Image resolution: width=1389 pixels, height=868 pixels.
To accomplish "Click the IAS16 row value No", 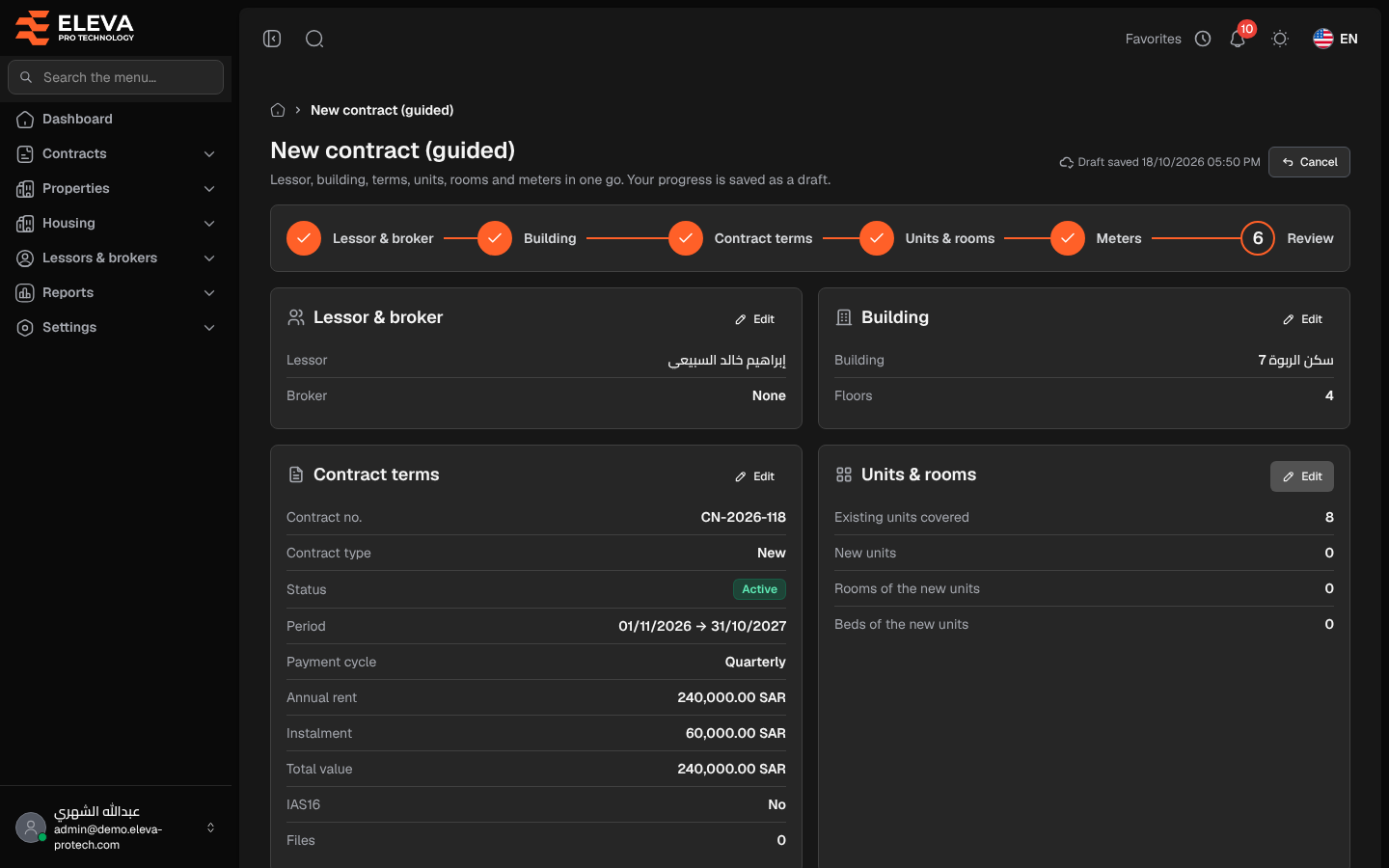I will click(x=776, y=804).
